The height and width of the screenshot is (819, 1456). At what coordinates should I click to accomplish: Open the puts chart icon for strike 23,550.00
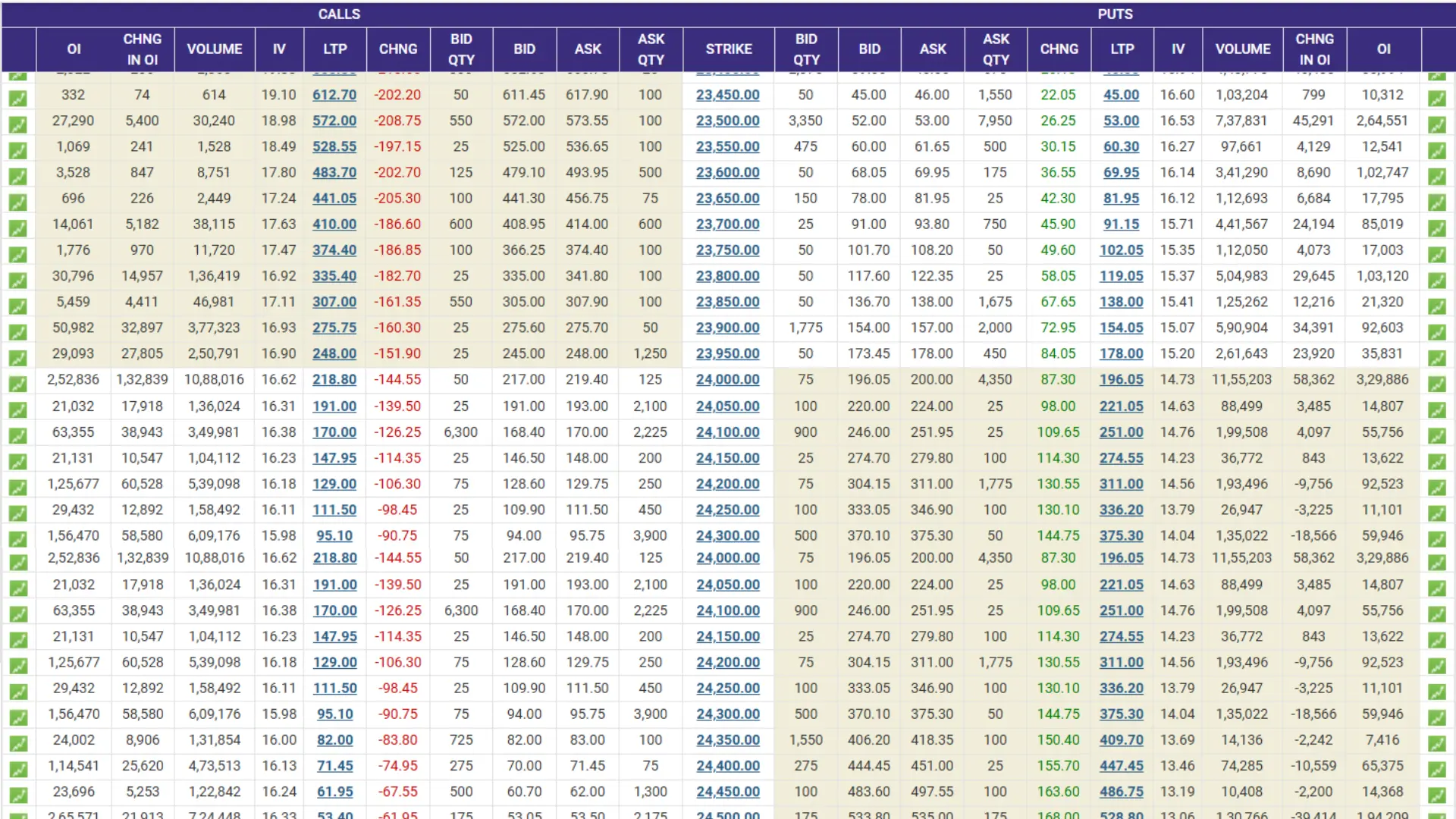click(x=1436, y=149)
